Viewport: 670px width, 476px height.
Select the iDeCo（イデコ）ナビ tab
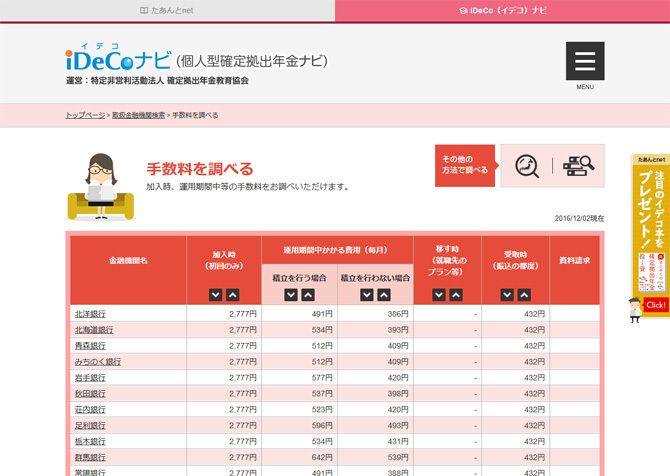(x=502, y=10)
